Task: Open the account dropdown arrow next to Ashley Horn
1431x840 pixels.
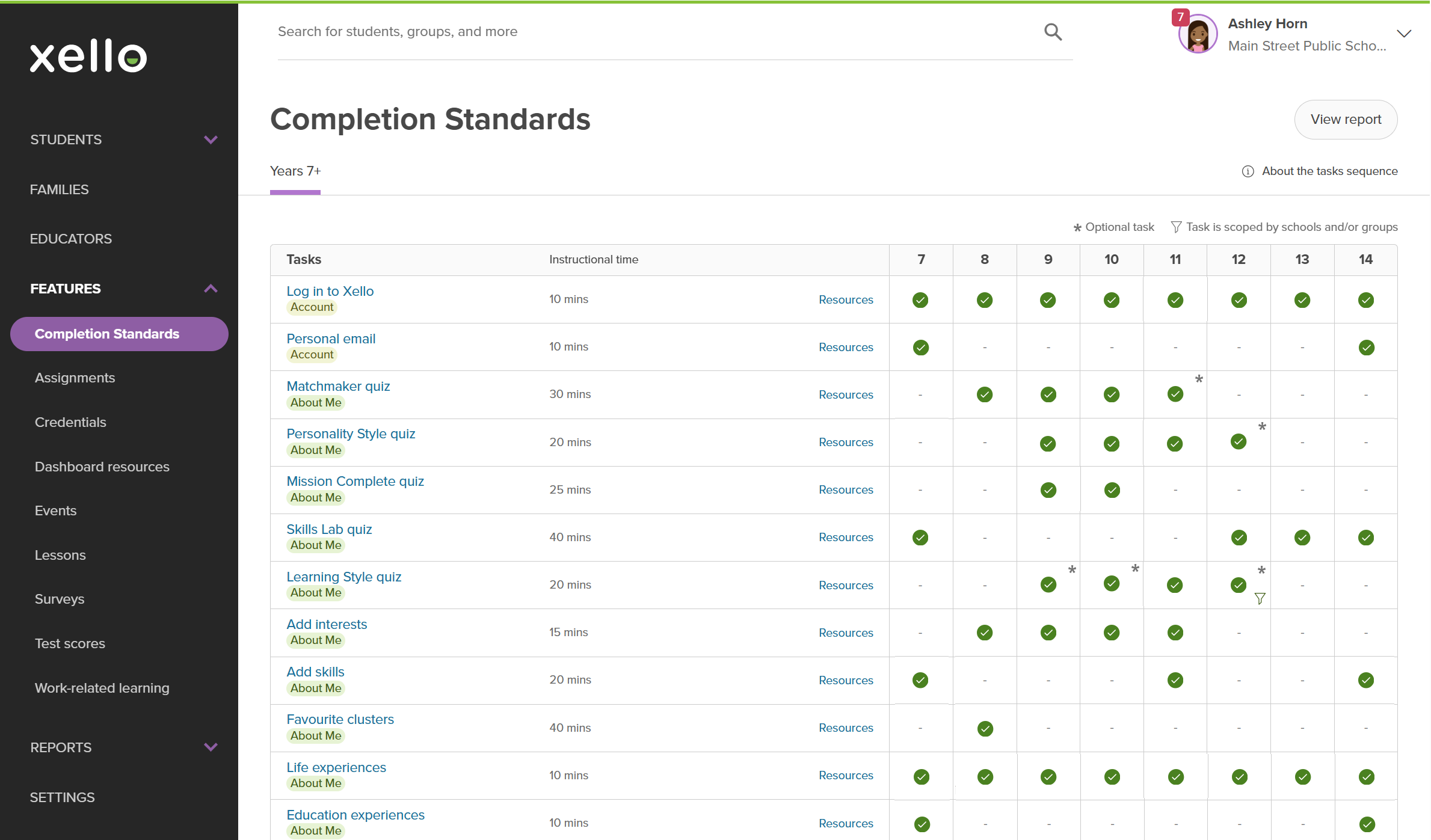Action: click(x=1404, y=34)
